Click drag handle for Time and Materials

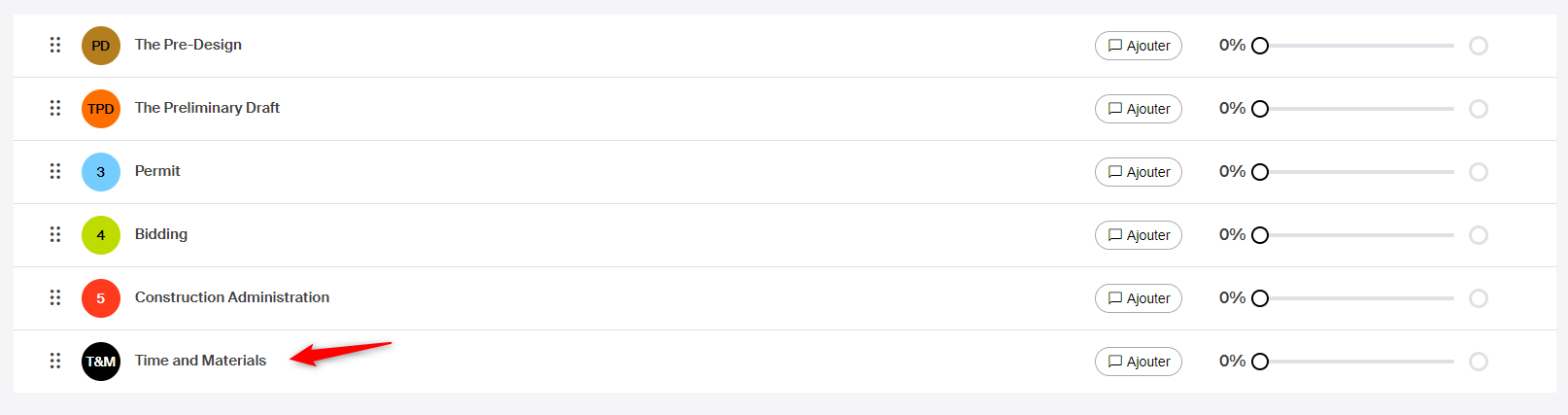tap(55, 361)
